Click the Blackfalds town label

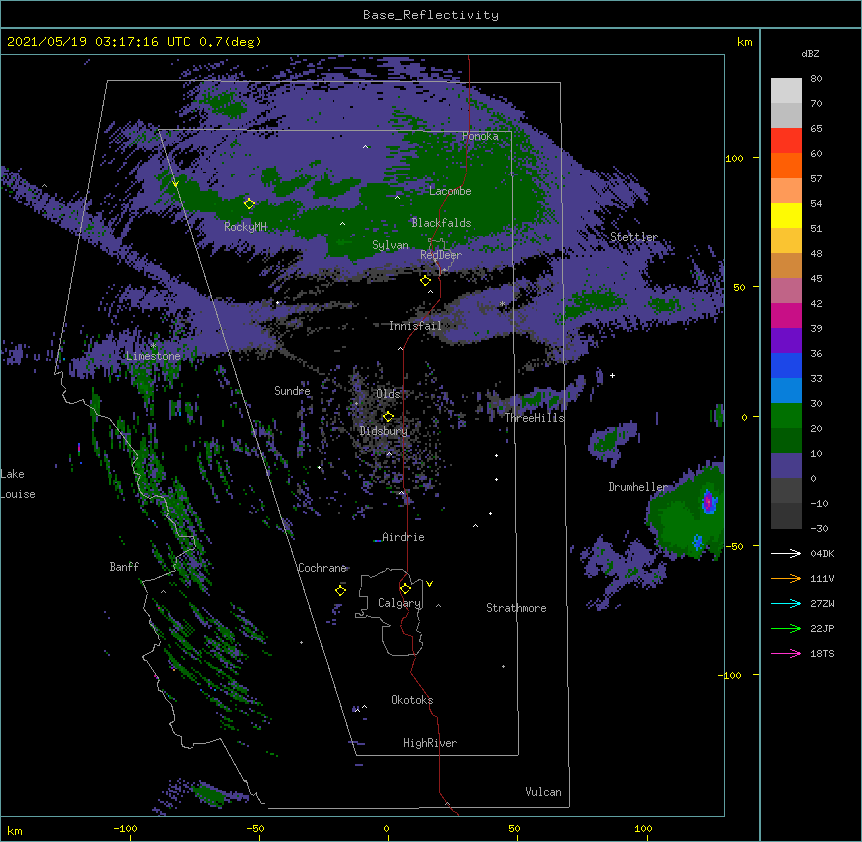point(441,223)
